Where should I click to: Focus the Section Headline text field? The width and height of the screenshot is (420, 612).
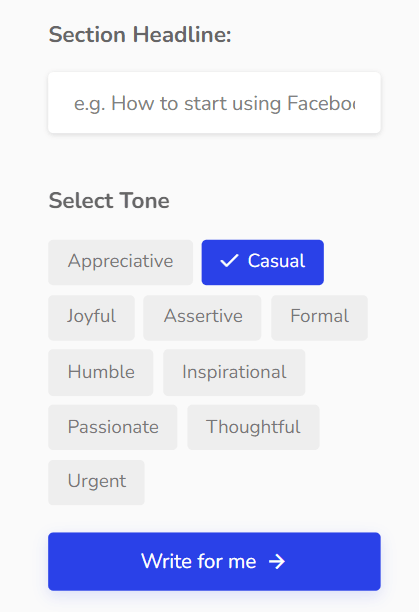214,103
